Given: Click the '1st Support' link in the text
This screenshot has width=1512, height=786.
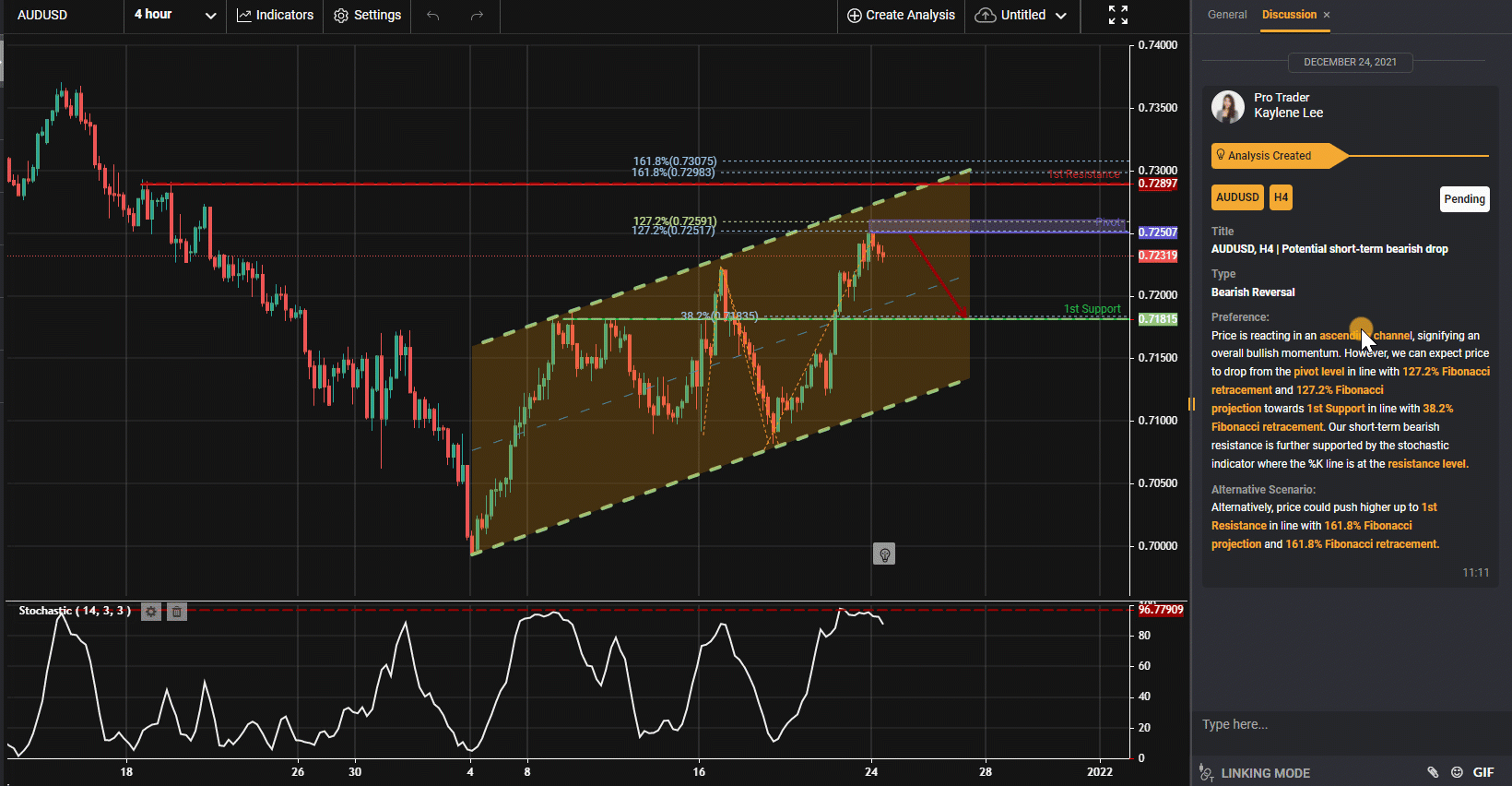Looking at the screenshot, I should click(1336, 409).
